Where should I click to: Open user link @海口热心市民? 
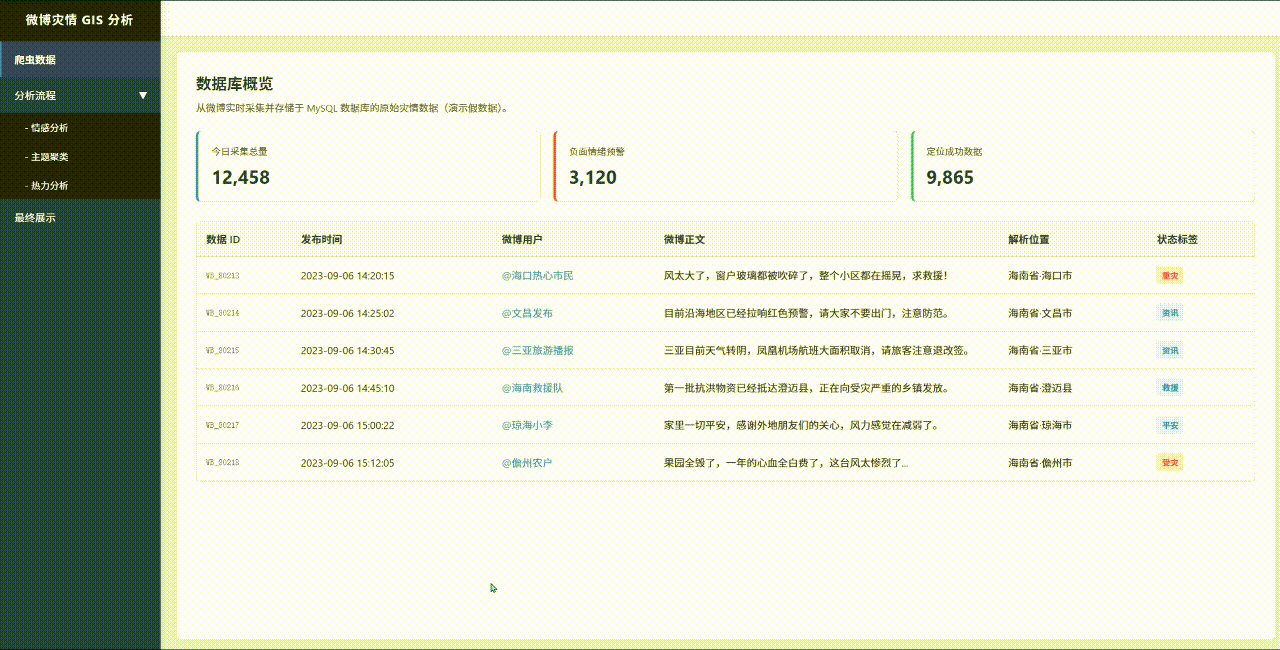(537, 276)
